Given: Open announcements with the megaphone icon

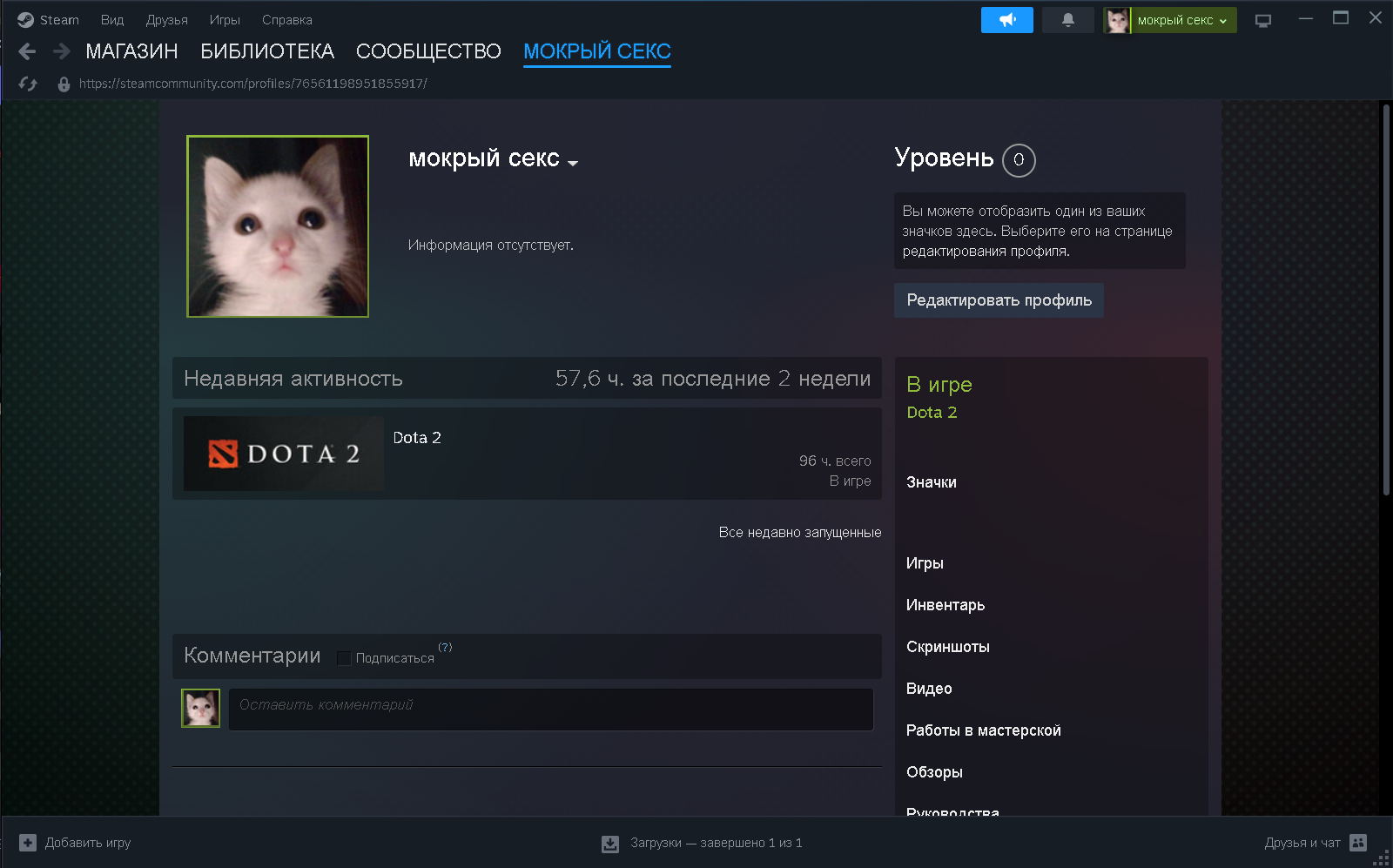Looking at the screenshot, I should (x=1007, y=20).
